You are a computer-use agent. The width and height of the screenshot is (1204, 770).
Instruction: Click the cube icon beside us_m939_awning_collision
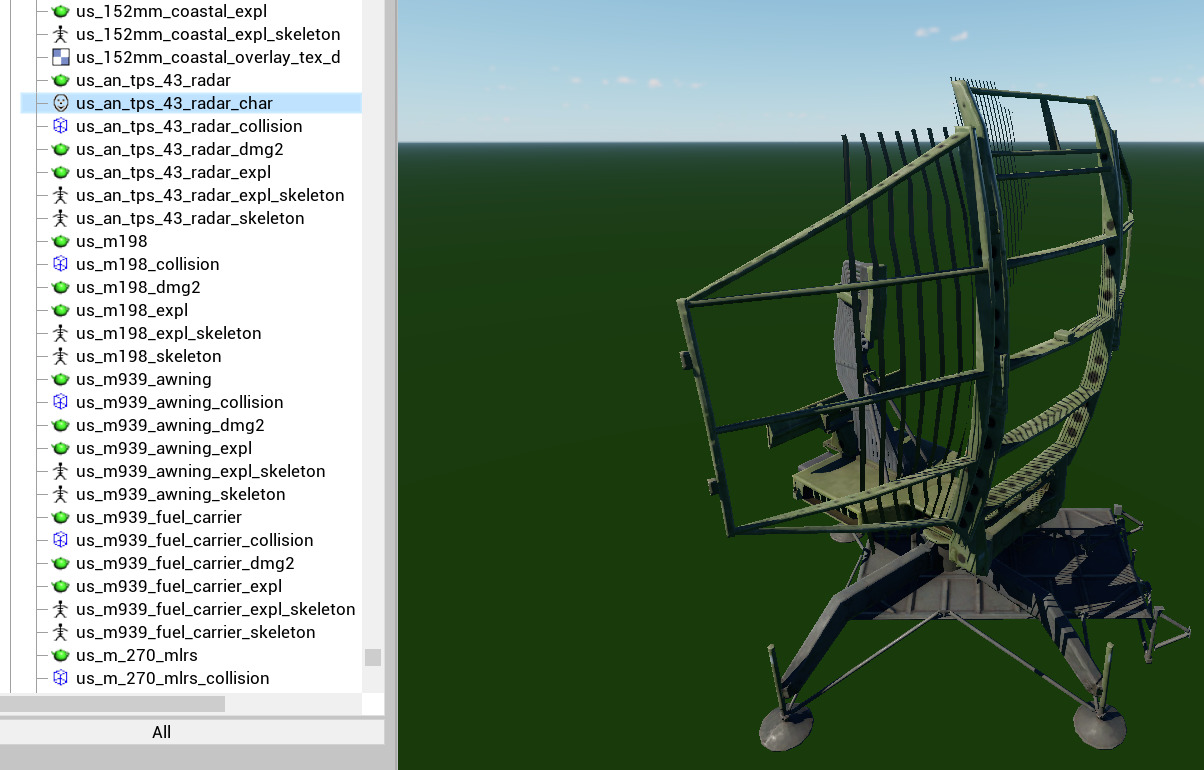pyautogui.click(x=60, y=402)
